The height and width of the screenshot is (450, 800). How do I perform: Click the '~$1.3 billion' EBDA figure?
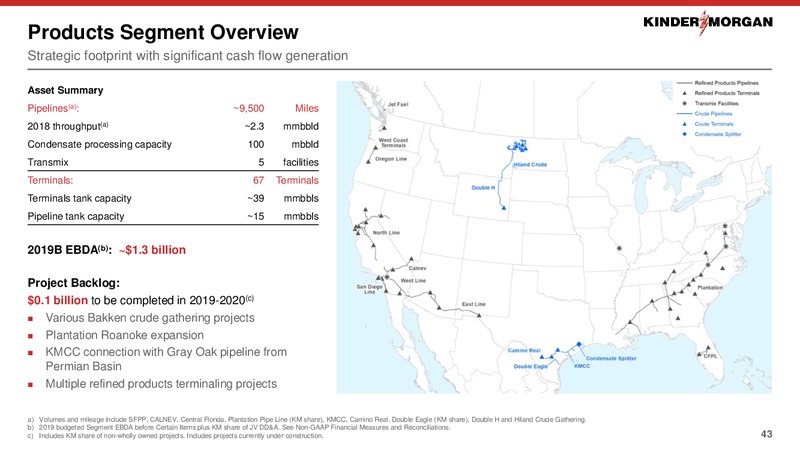pyautogui.click(x=152, y=250)
